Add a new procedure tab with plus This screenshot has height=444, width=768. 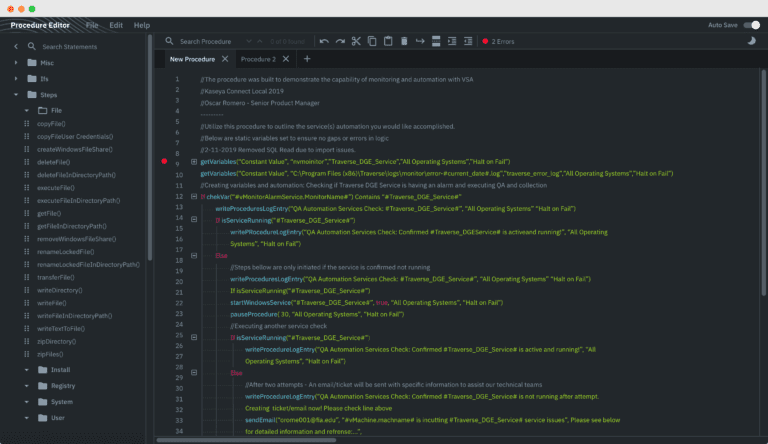(x=307, y=59)
